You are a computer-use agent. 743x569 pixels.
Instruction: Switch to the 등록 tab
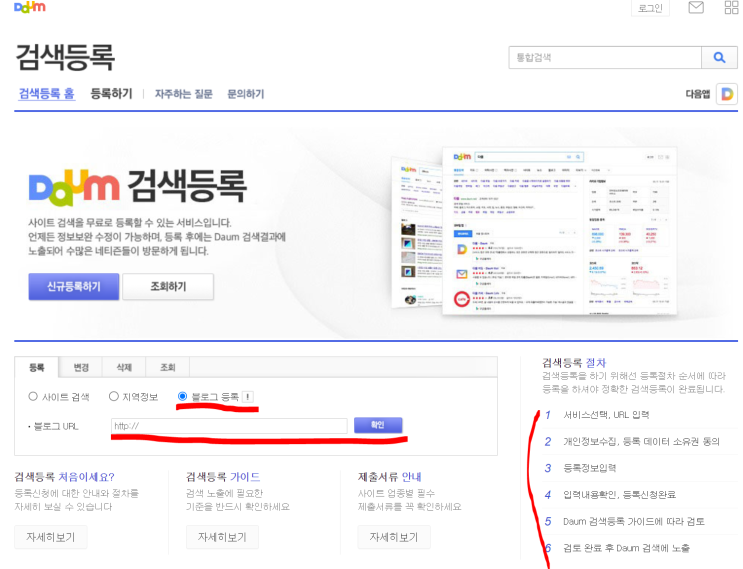(36, 367)
